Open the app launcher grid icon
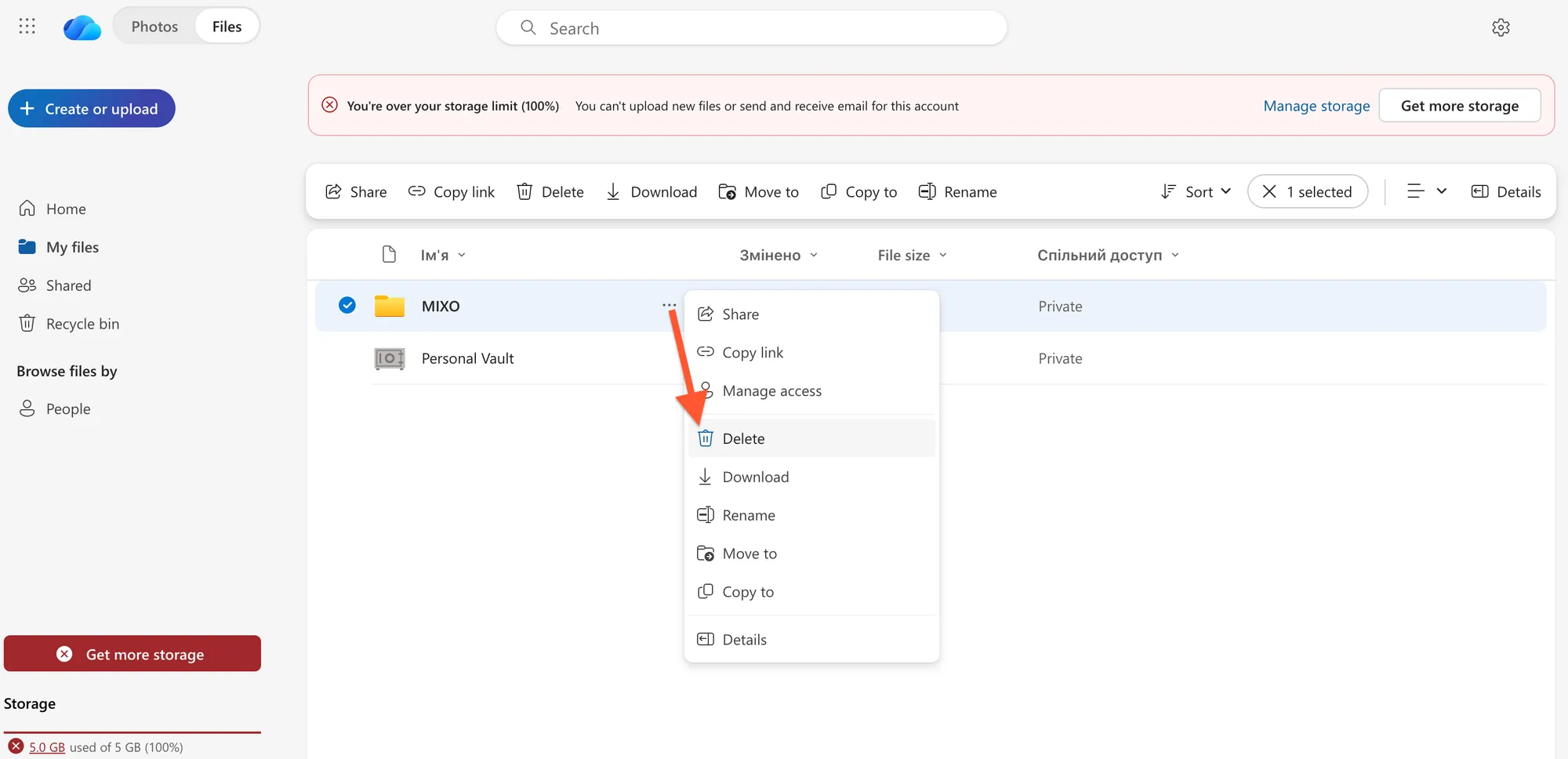 [x=27, y=27]
